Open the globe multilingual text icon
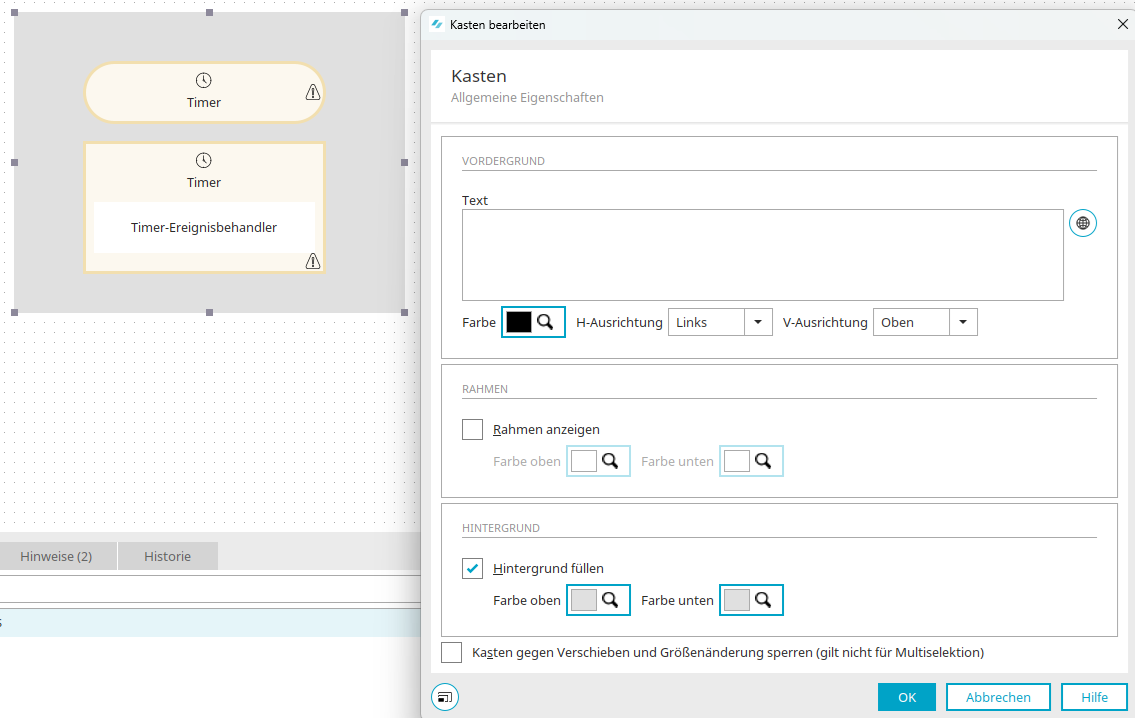This screenshot has height=718, width=1135. (1083, 224)
